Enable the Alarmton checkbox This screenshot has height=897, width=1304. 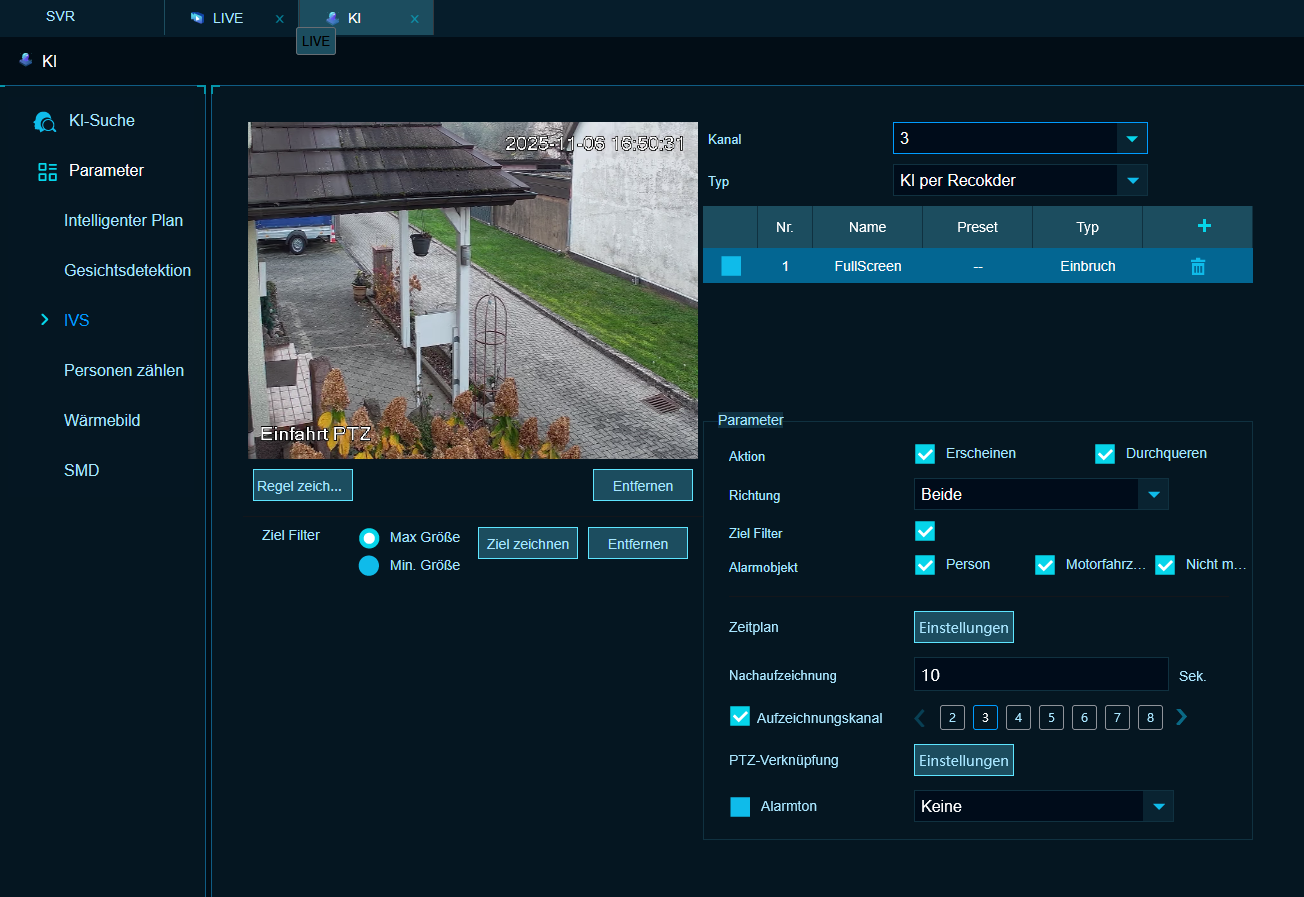[740, 807]
